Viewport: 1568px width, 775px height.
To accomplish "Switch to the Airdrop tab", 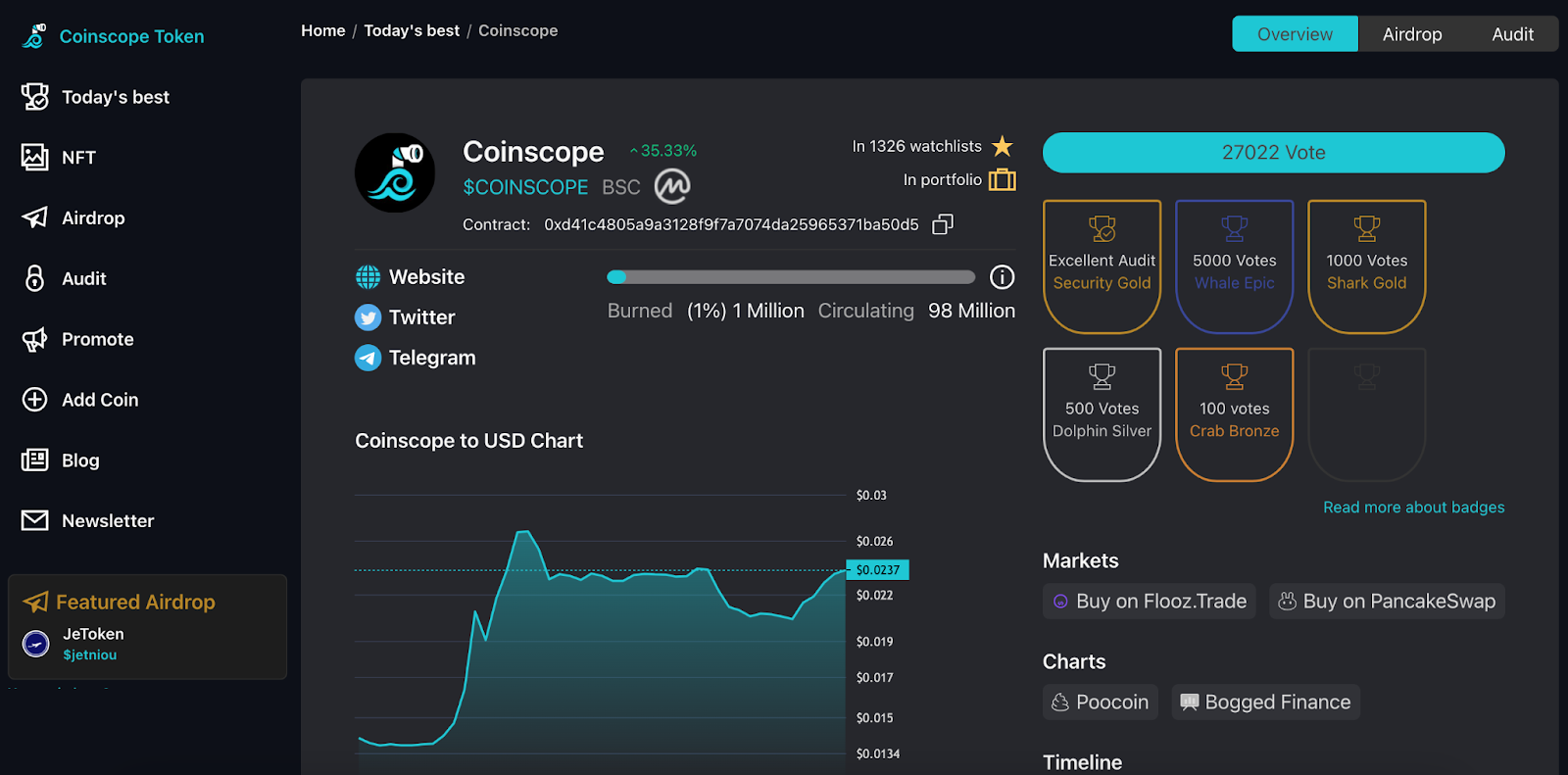I will [x=1412, y=34].
